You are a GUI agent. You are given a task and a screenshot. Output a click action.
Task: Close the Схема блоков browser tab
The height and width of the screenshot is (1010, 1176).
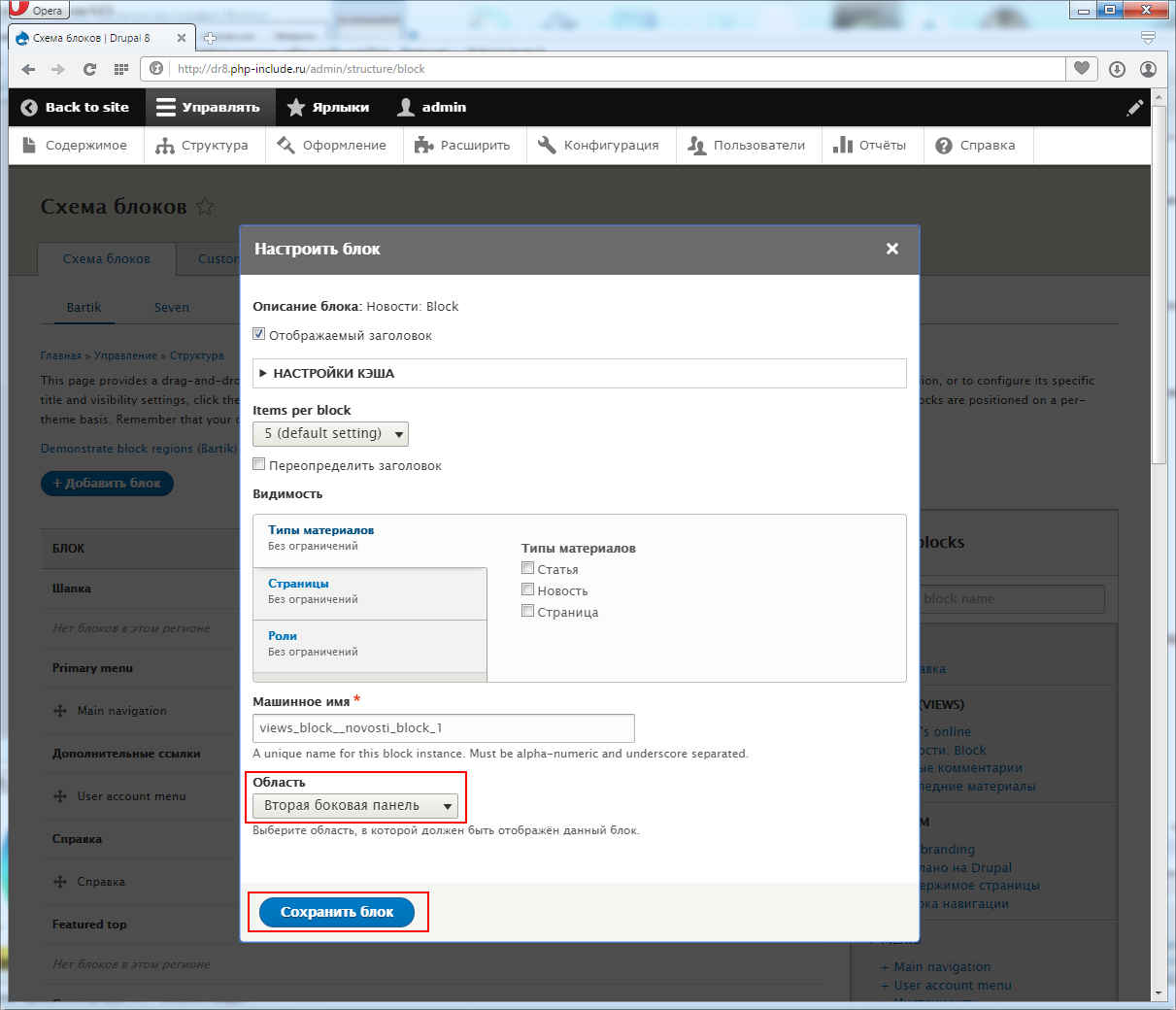182,38
